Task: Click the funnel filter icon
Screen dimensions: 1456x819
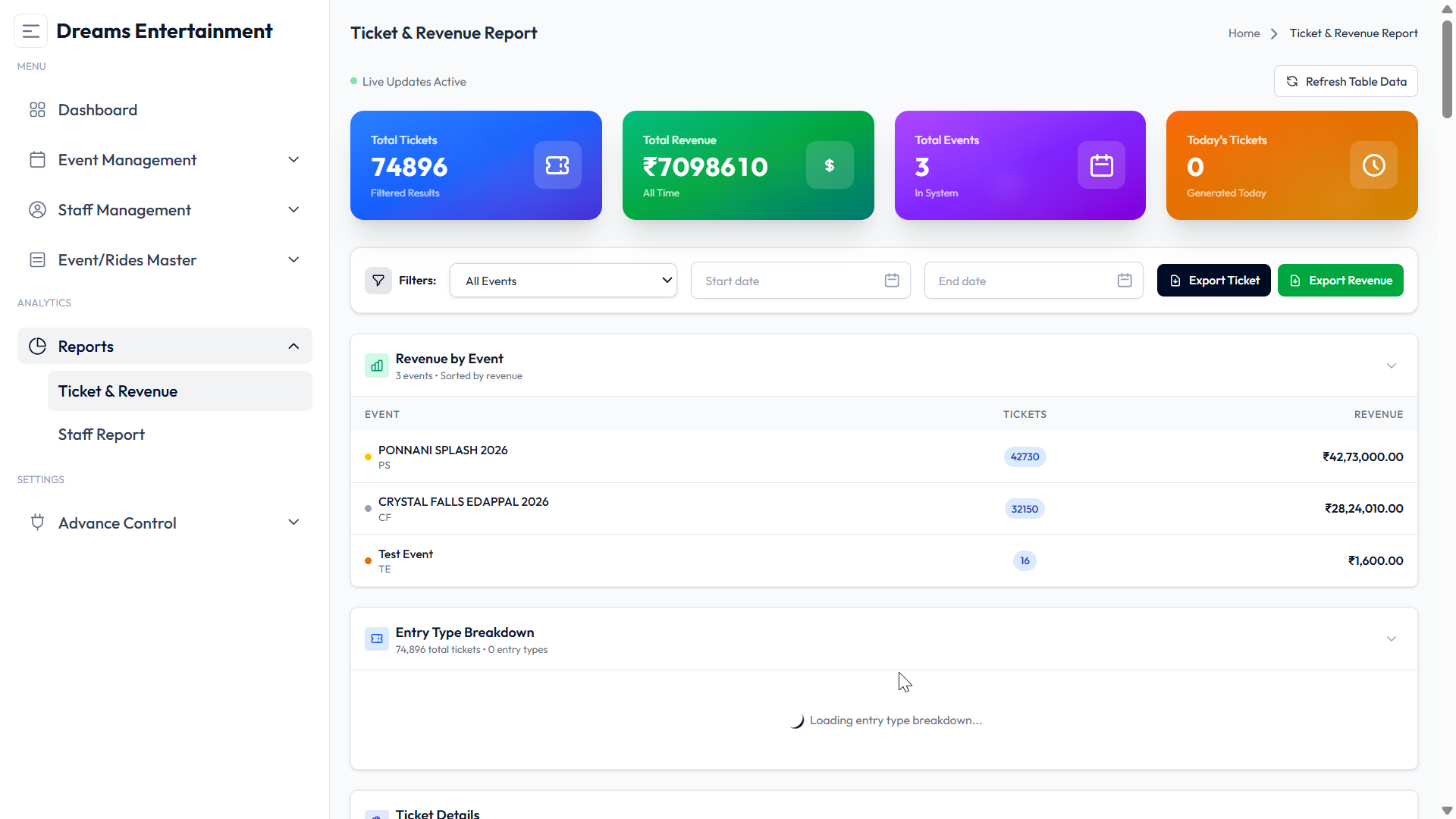Action: coord(378,281)
